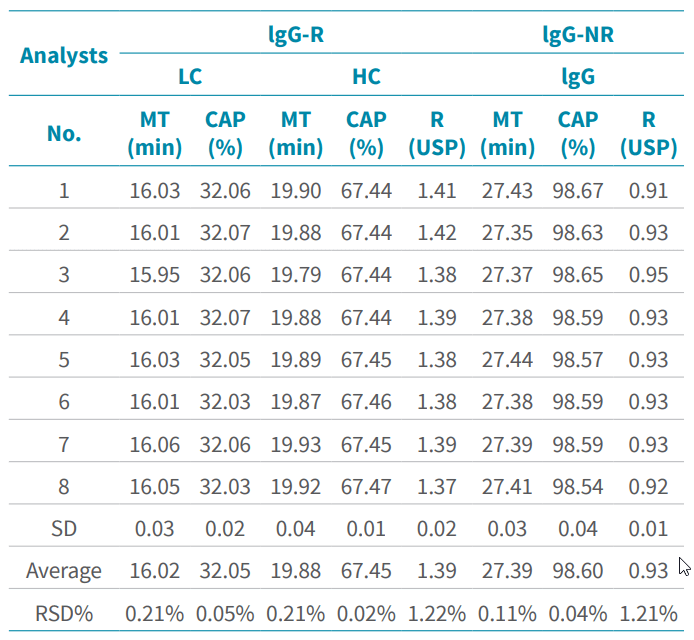Click the 16.06 migration time cell

pyautogui.click(x=155, y=445)
